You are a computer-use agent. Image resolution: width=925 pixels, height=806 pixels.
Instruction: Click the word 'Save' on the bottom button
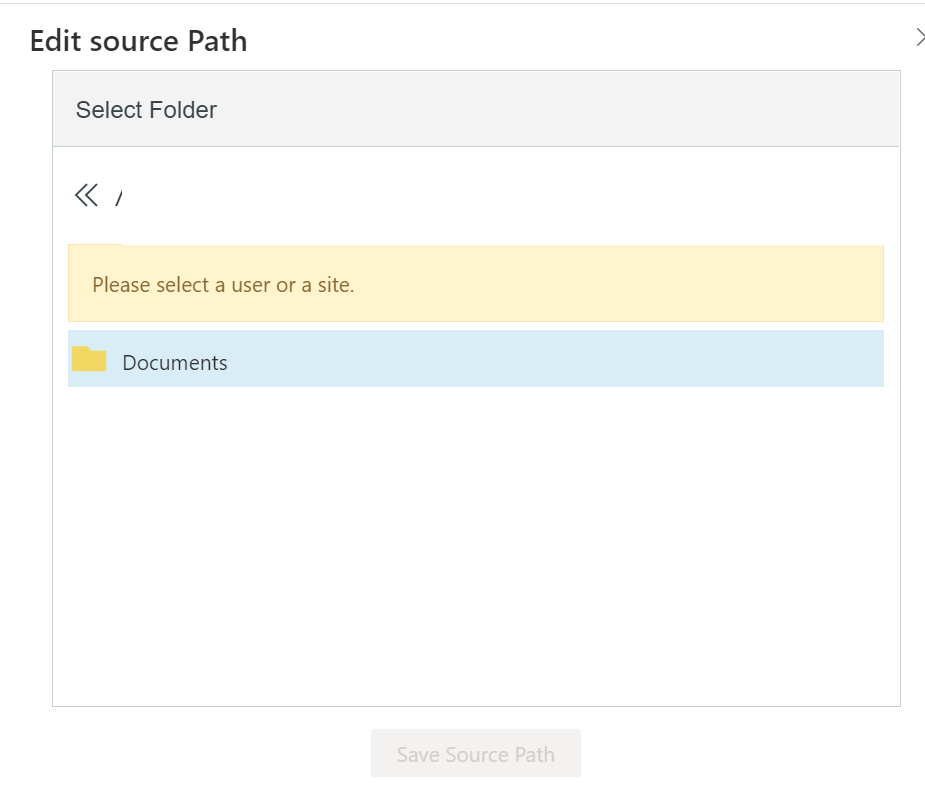418,755
